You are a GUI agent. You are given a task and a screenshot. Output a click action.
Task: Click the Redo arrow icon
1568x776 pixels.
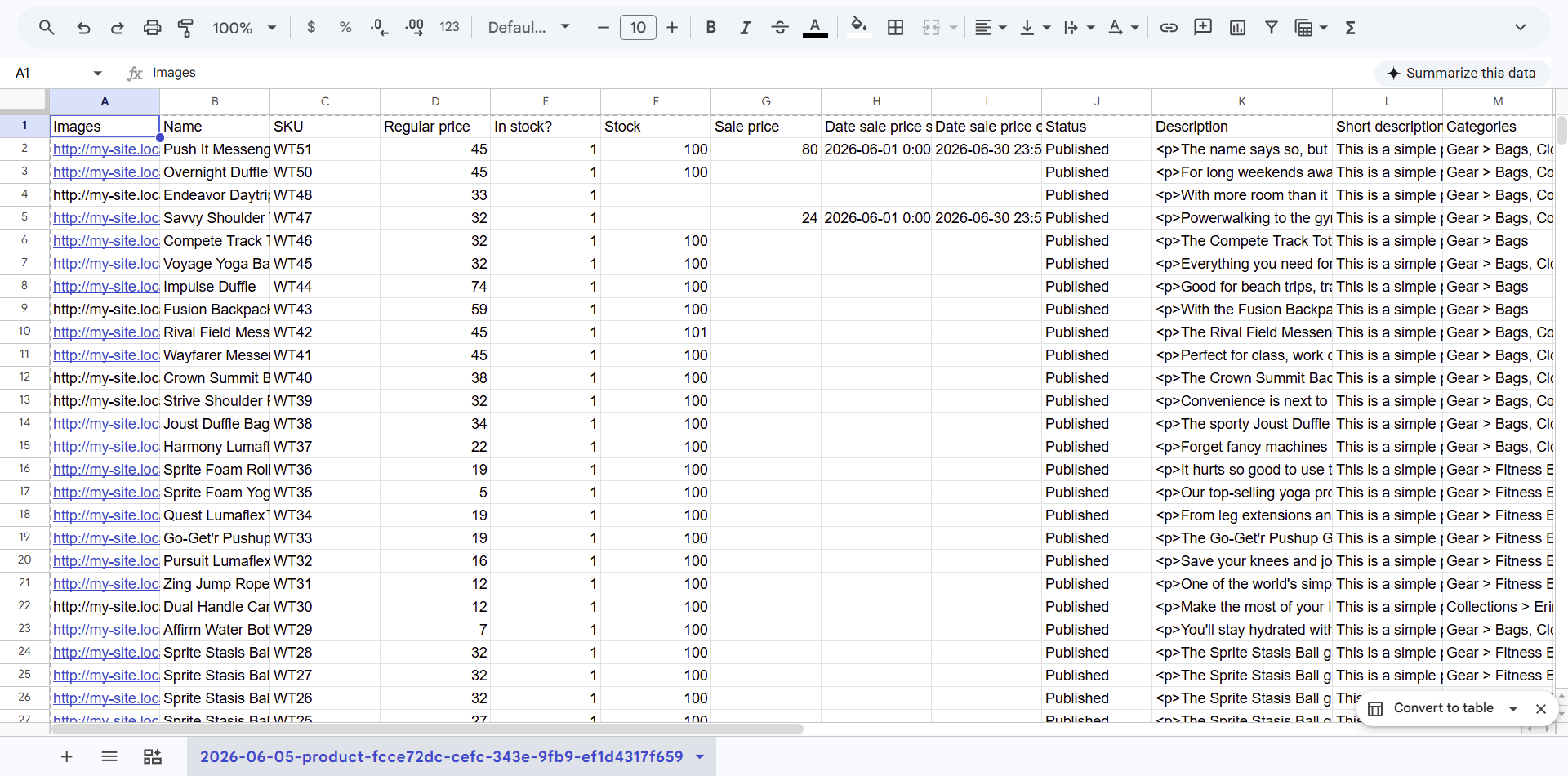[118, 28]
